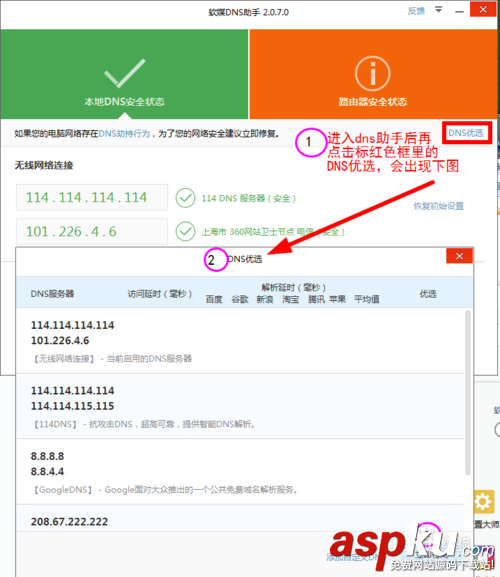
Task: Select the 208.67.222.222 DNS row
Action: point(240,518)
